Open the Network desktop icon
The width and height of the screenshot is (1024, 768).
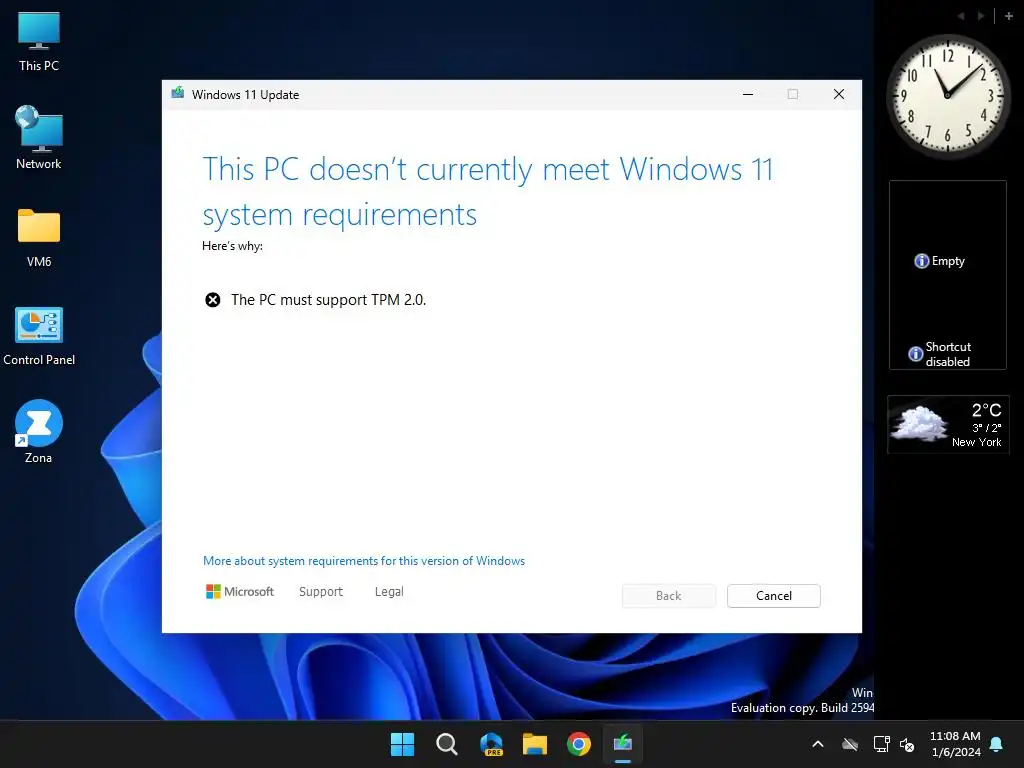39,138
